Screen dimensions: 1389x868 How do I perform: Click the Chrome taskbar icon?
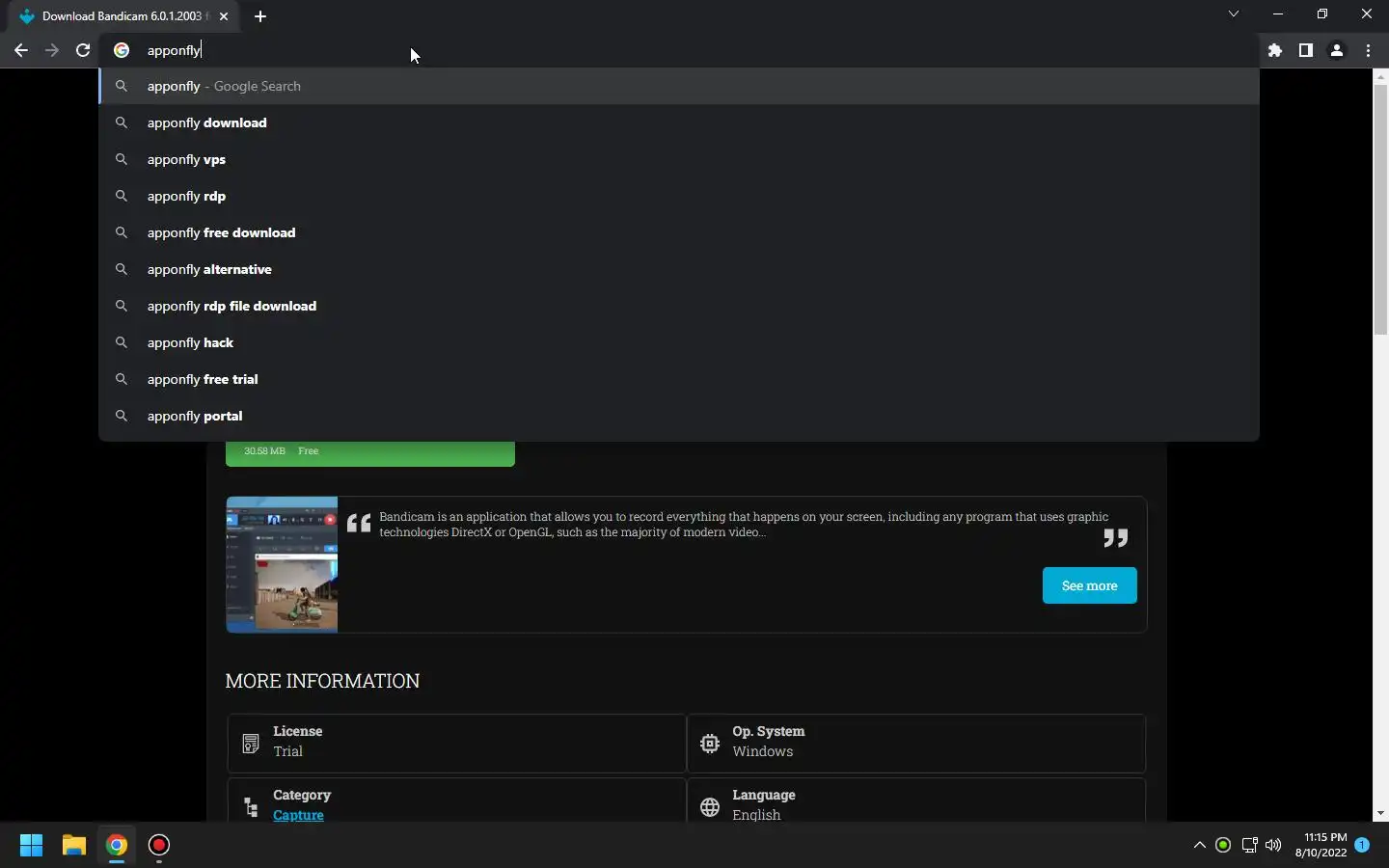(x=117, y=845)
